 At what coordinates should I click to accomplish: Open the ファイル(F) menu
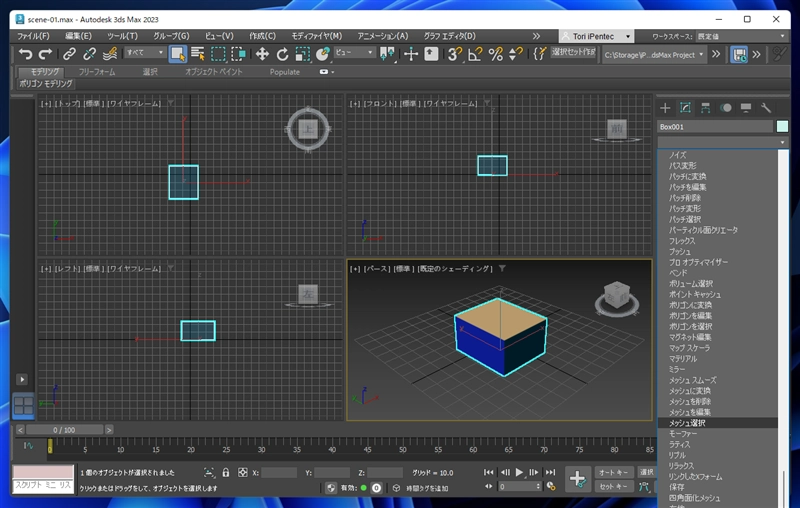point(33,36)
